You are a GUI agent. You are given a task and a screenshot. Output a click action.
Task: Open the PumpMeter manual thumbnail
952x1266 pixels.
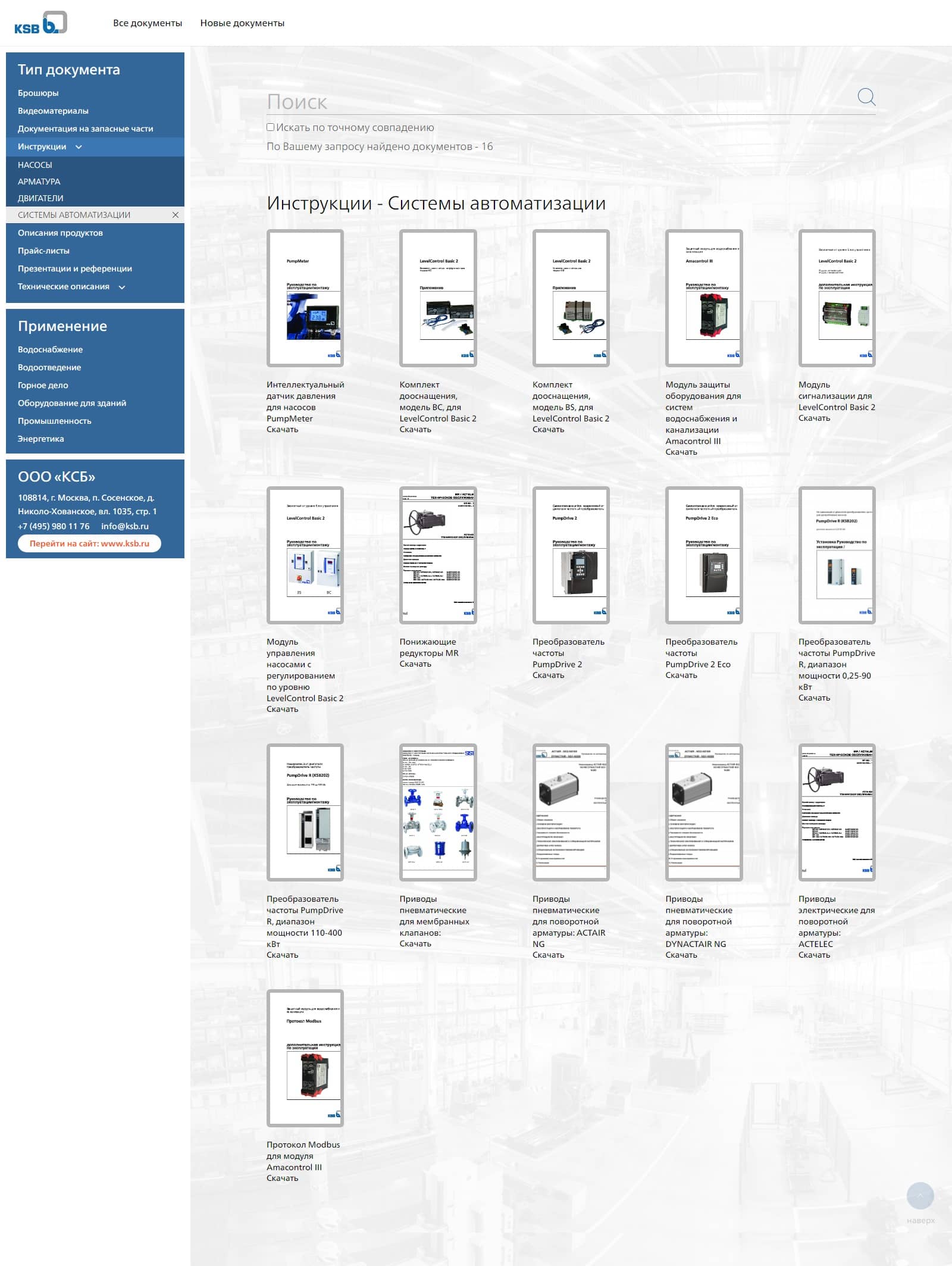305,298
